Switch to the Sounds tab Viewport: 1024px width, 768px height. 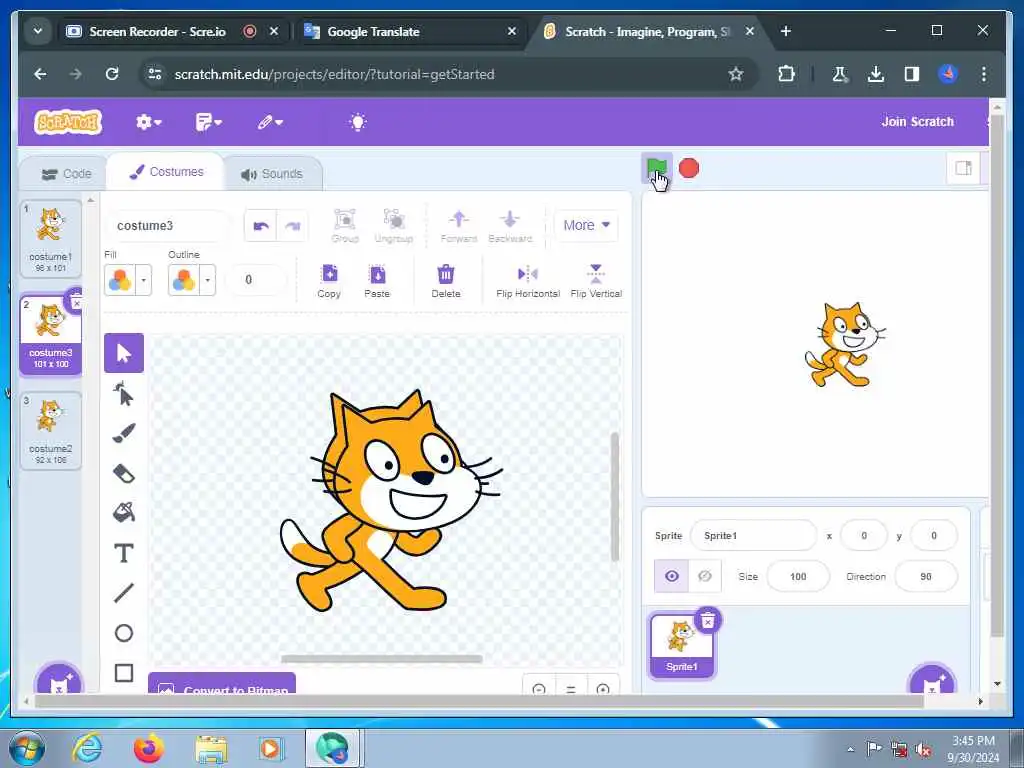pyautogui.click(x=272, y=174)
